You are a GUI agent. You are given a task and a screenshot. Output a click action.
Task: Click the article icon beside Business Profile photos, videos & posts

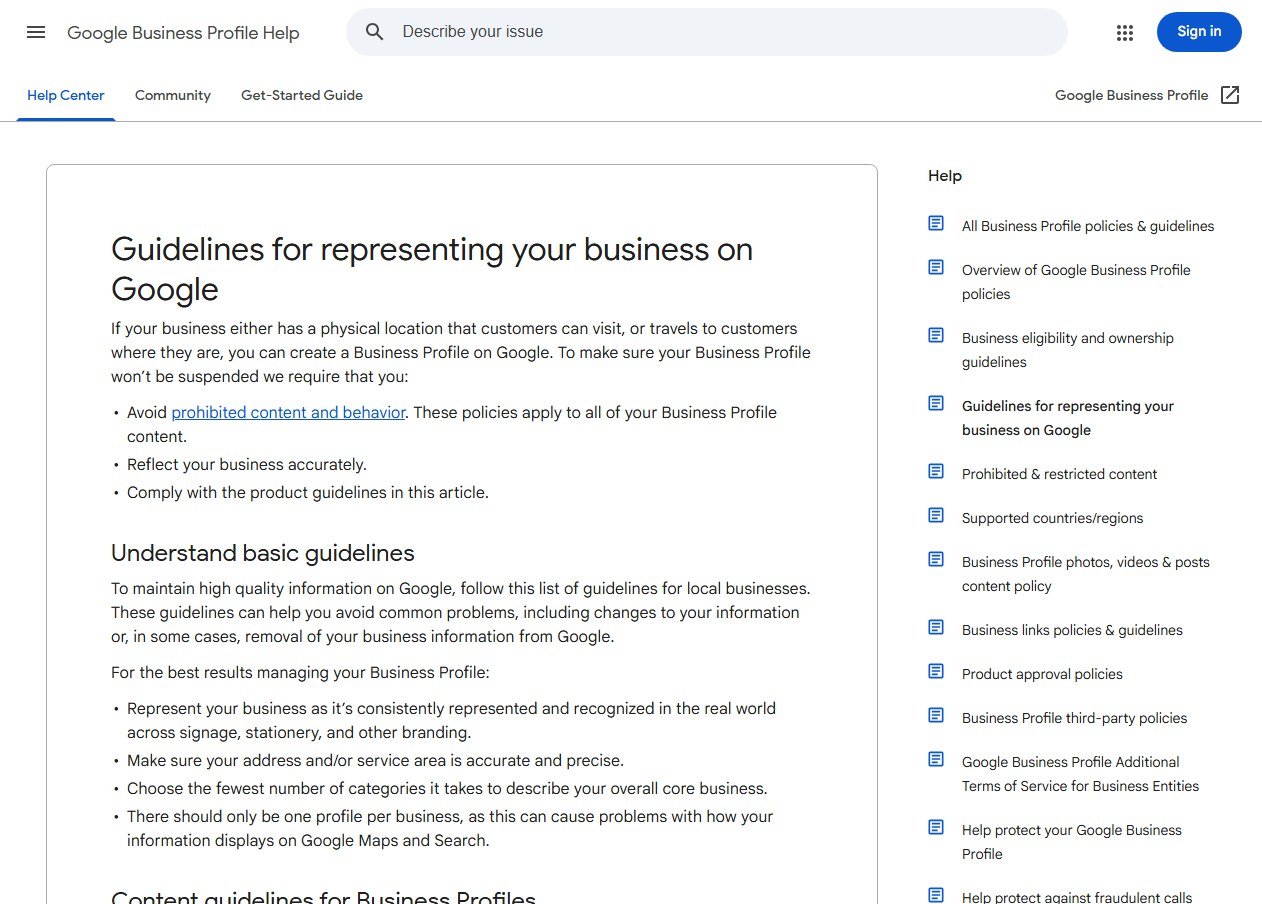936,559
